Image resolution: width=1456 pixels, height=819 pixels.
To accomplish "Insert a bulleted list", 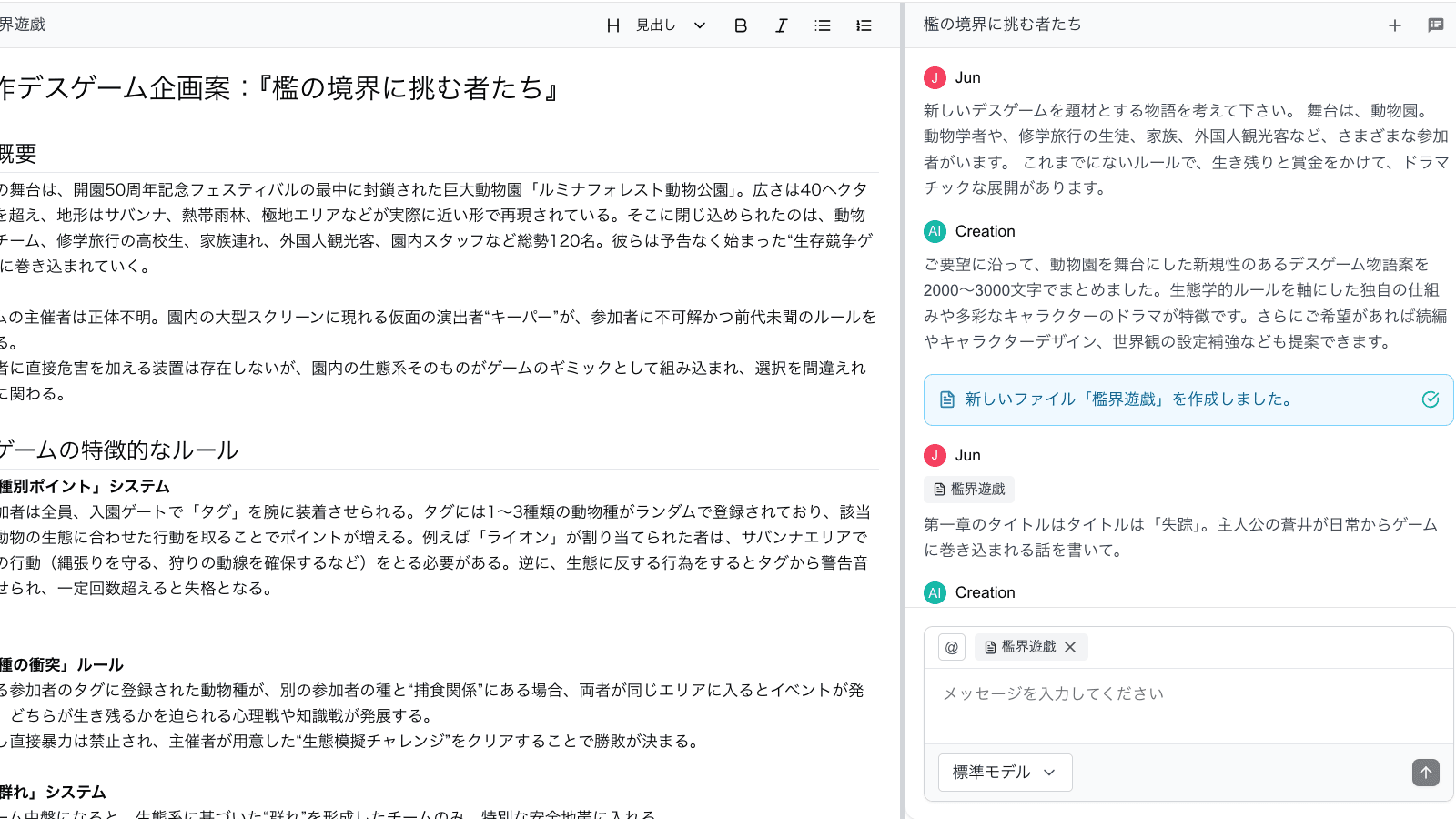I will tap(822, 25).
